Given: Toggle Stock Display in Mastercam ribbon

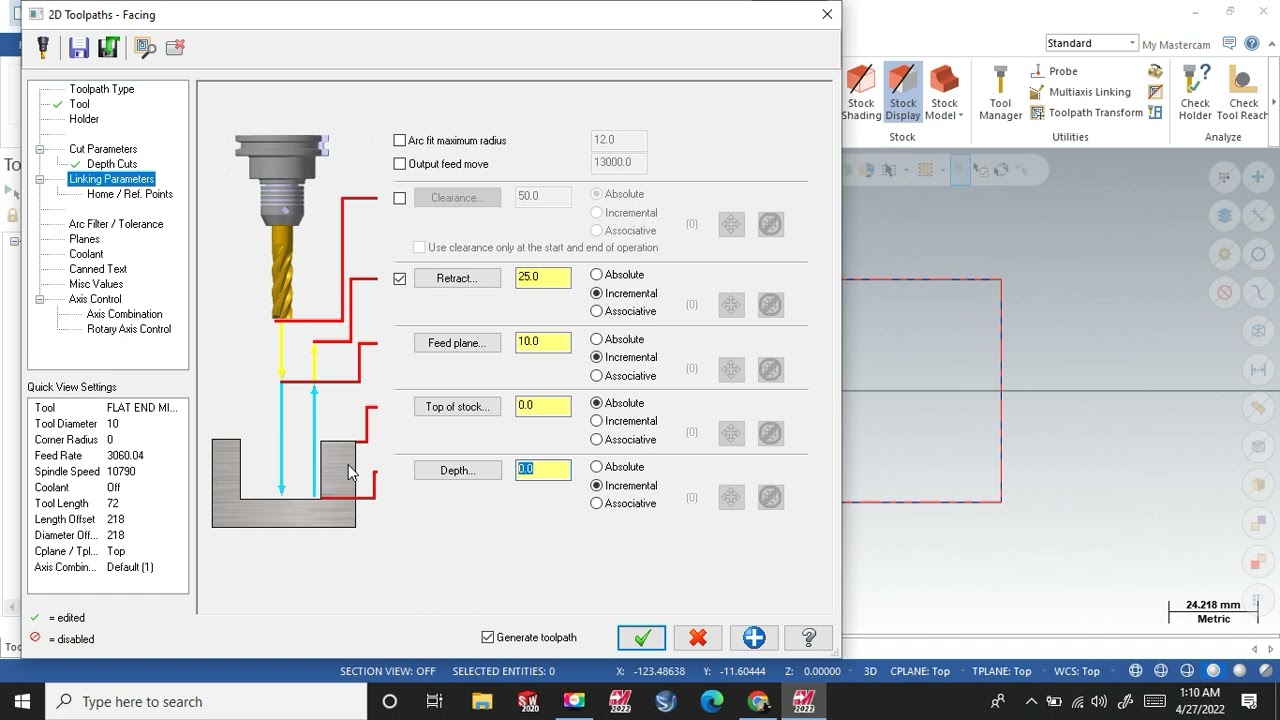Looking at the screenshot, I should point(902,93).
